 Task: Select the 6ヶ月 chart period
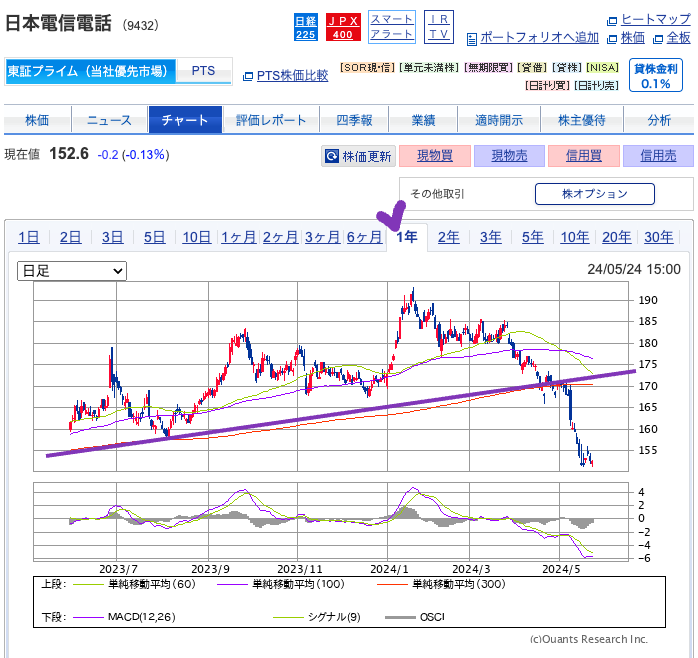[365, 237]
